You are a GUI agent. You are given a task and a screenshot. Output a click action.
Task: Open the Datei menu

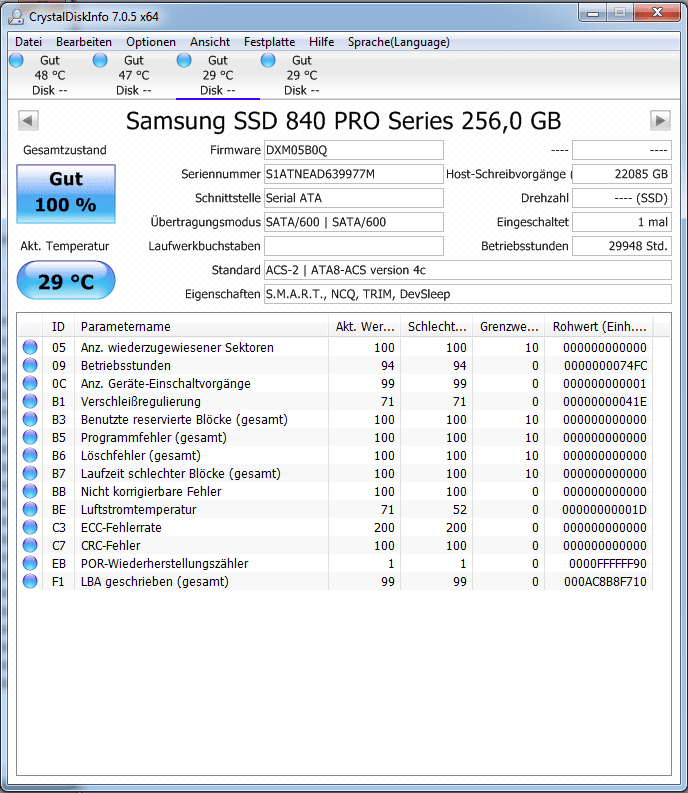click(x=28, y=42)
